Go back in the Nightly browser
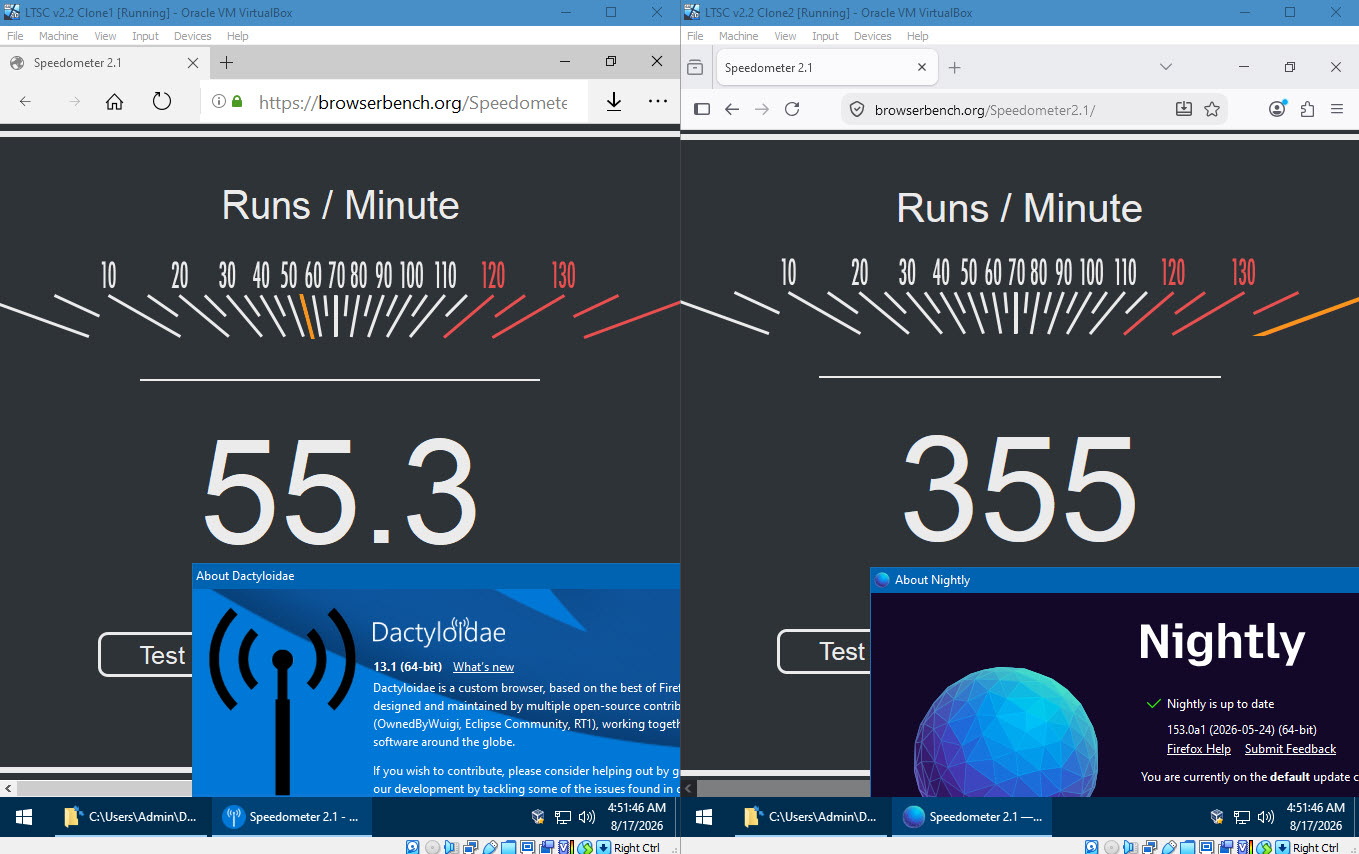1359x854 pixels. [x=732, y=109]
